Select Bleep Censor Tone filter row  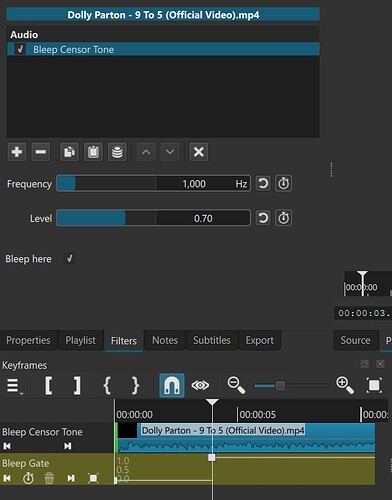(163, 49)
